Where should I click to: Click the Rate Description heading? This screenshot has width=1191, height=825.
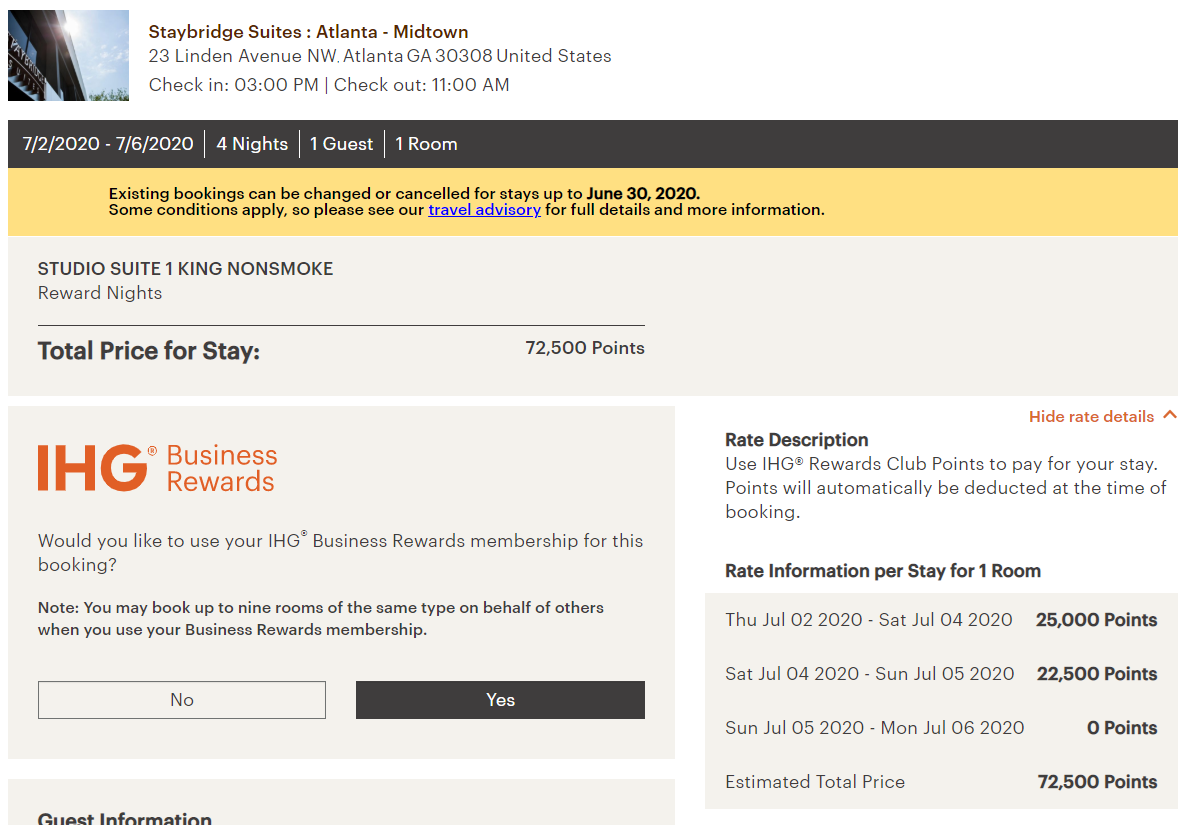[x=797, y=440]
